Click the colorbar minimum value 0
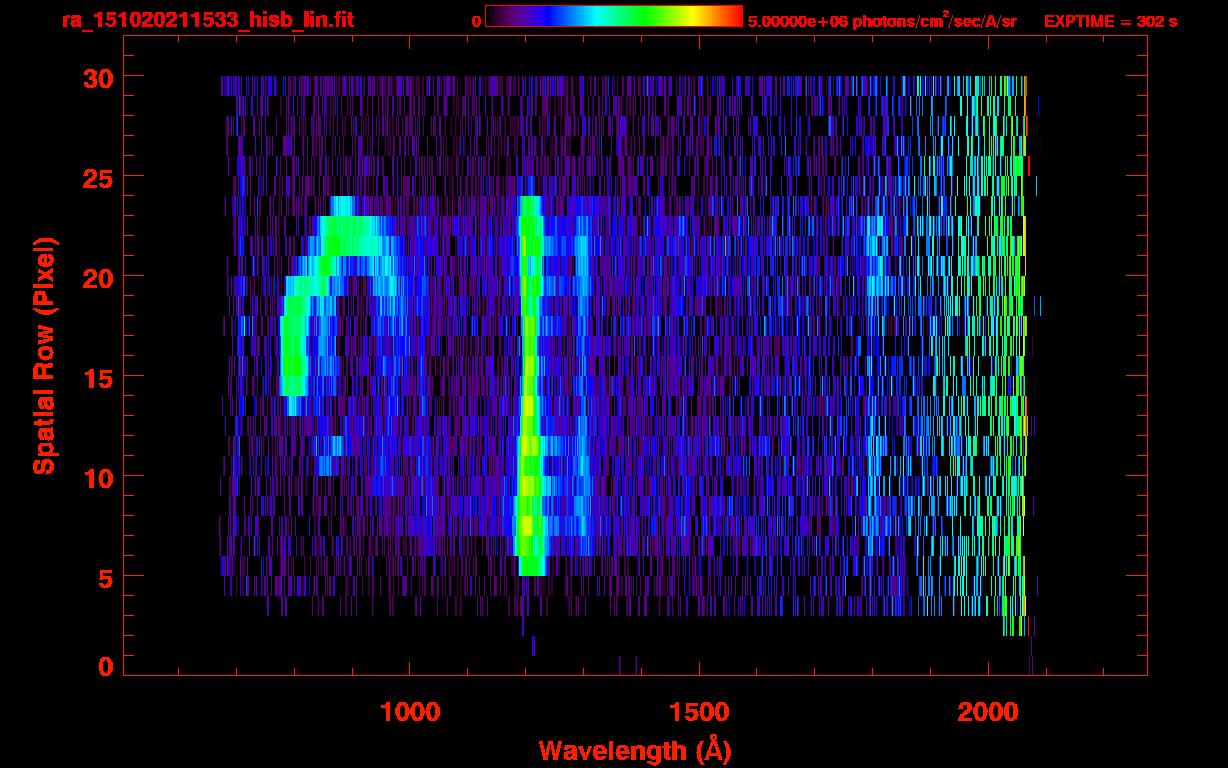The image size is (1228, 768). (x=476, y=20)
